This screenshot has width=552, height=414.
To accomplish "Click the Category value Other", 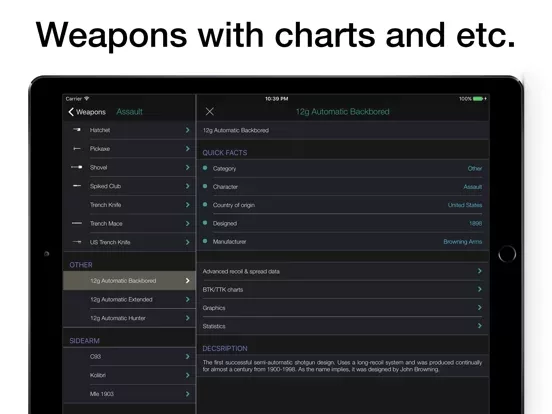I will point(475,169).
